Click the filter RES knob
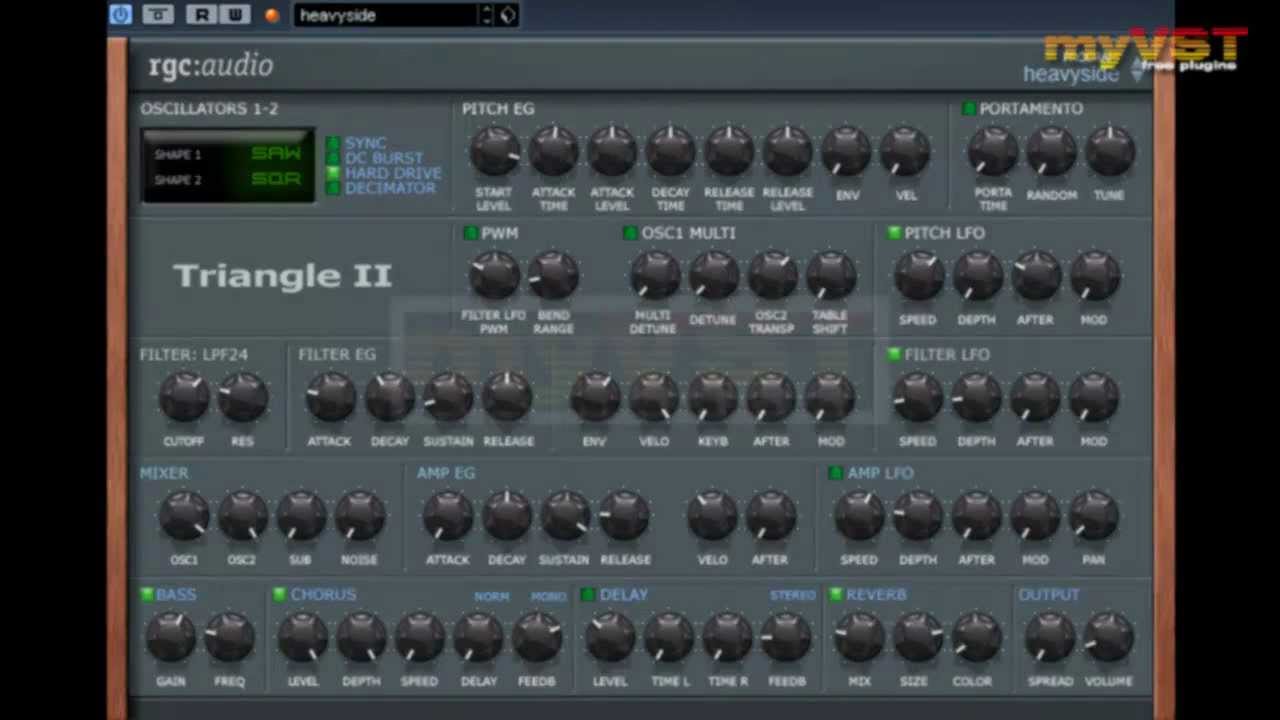 (x=243, y=397)
